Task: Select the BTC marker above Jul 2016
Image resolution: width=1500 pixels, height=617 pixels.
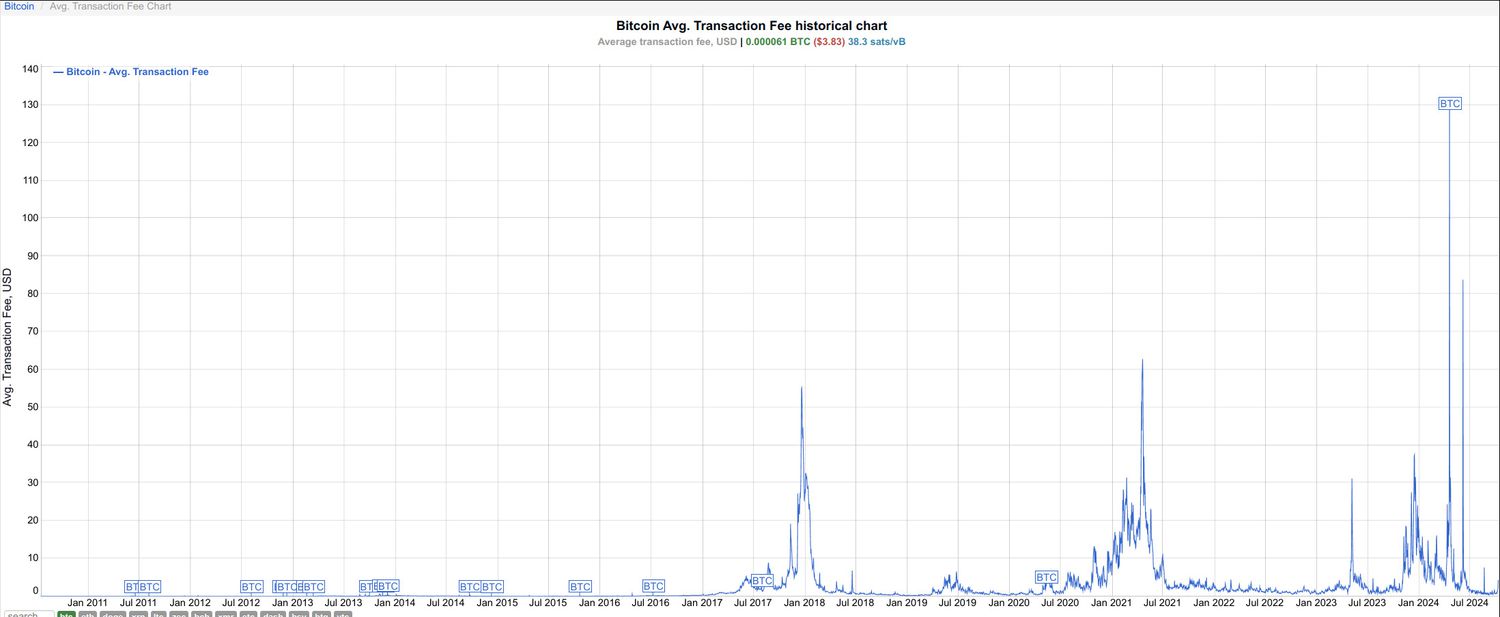Action: tap(653, 586)
